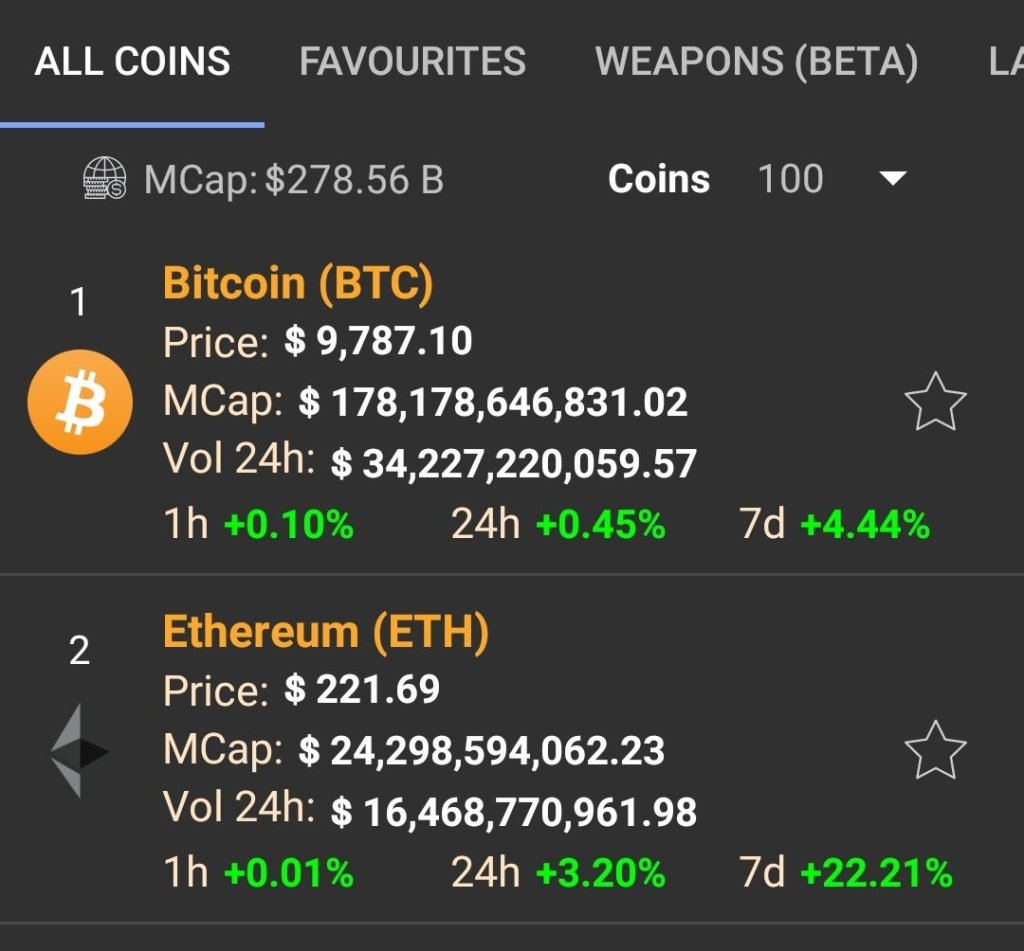Click Ethereum's 7d +22.21% change
The image size is (1024, 951).
point(876,873)
